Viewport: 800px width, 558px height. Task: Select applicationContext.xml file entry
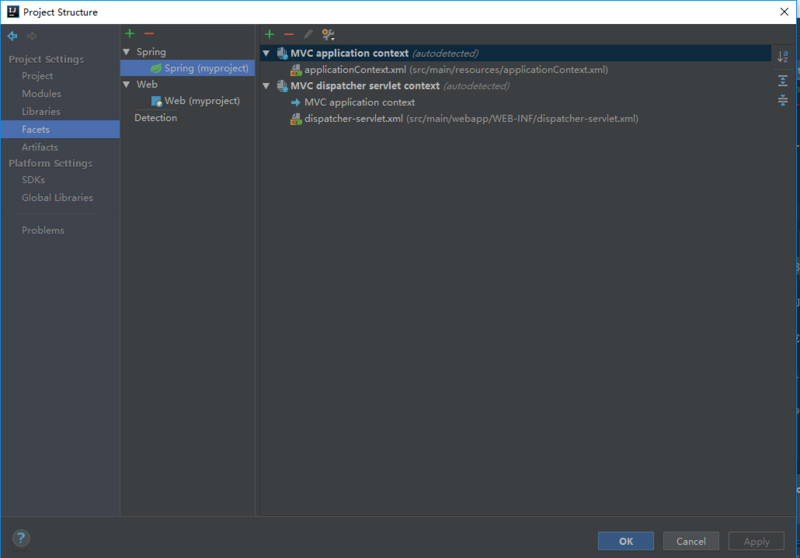pyautogui.click(x=456, y=70)
